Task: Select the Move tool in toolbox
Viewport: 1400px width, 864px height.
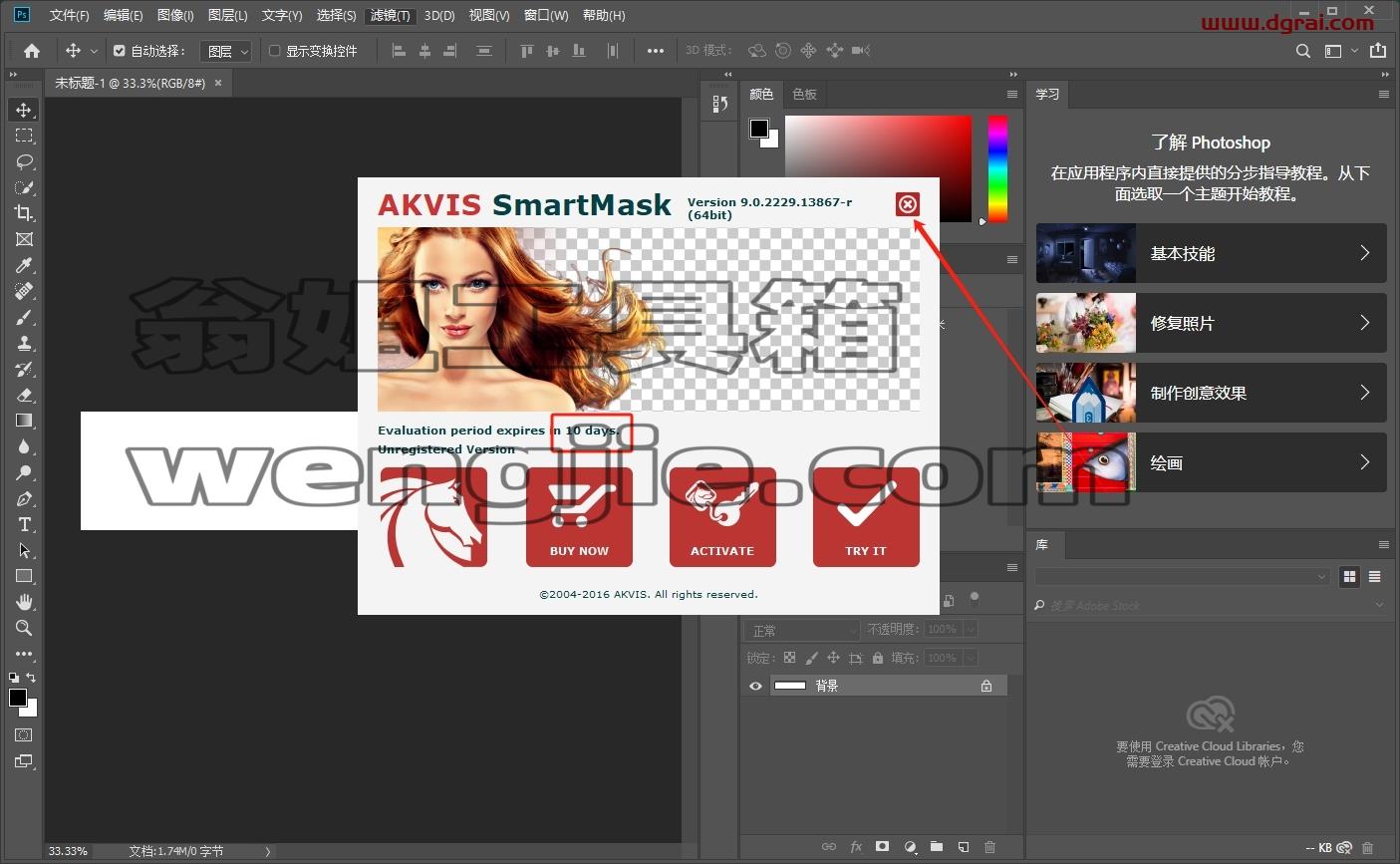Action: (x=24, y=110)
